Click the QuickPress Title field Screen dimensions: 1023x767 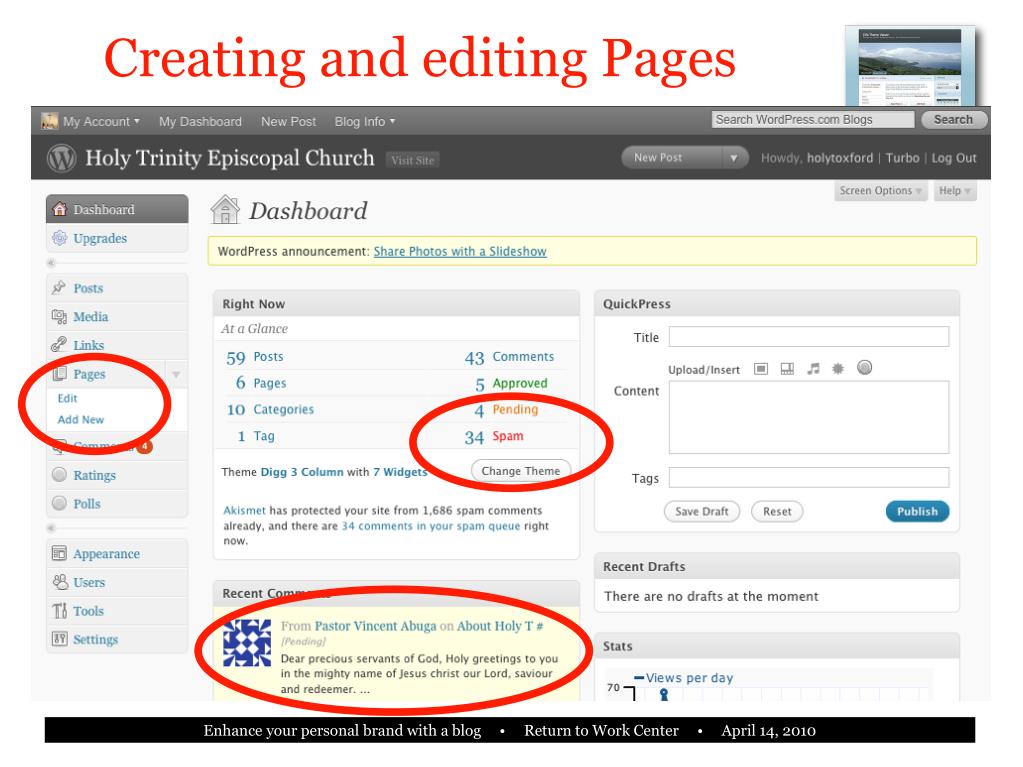[x=808, y=337]
